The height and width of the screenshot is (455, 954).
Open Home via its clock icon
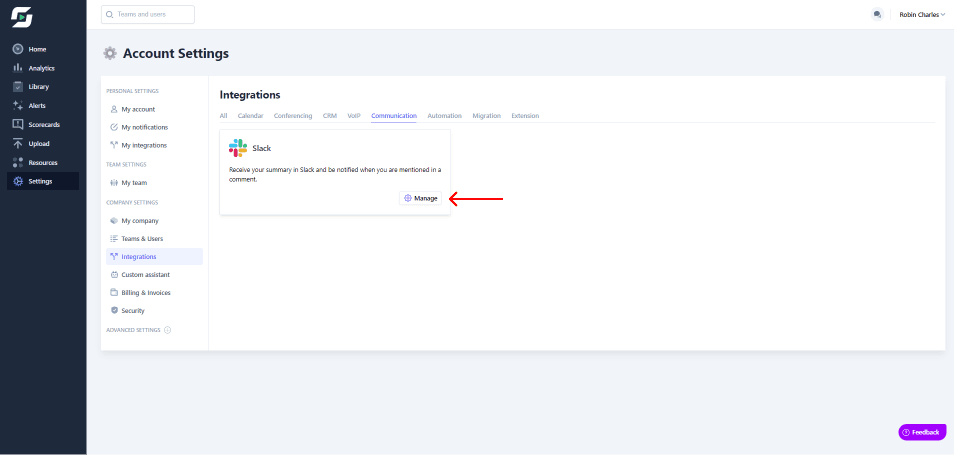pyautogui.click(x=18, y=49)
